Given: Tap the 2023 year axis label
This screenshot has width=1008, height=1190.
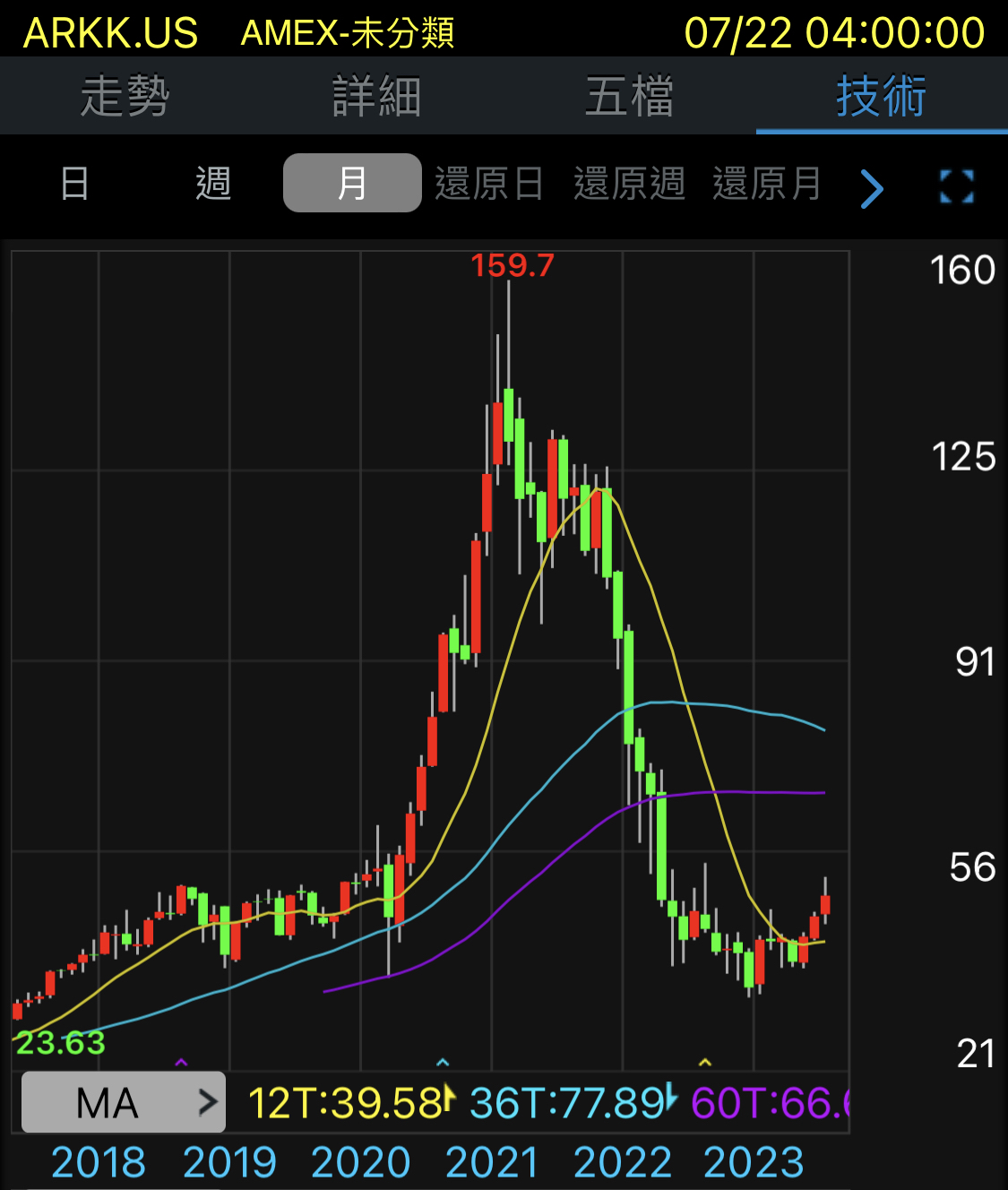Looking at the screenshot, I should [x=754, y=1162].
